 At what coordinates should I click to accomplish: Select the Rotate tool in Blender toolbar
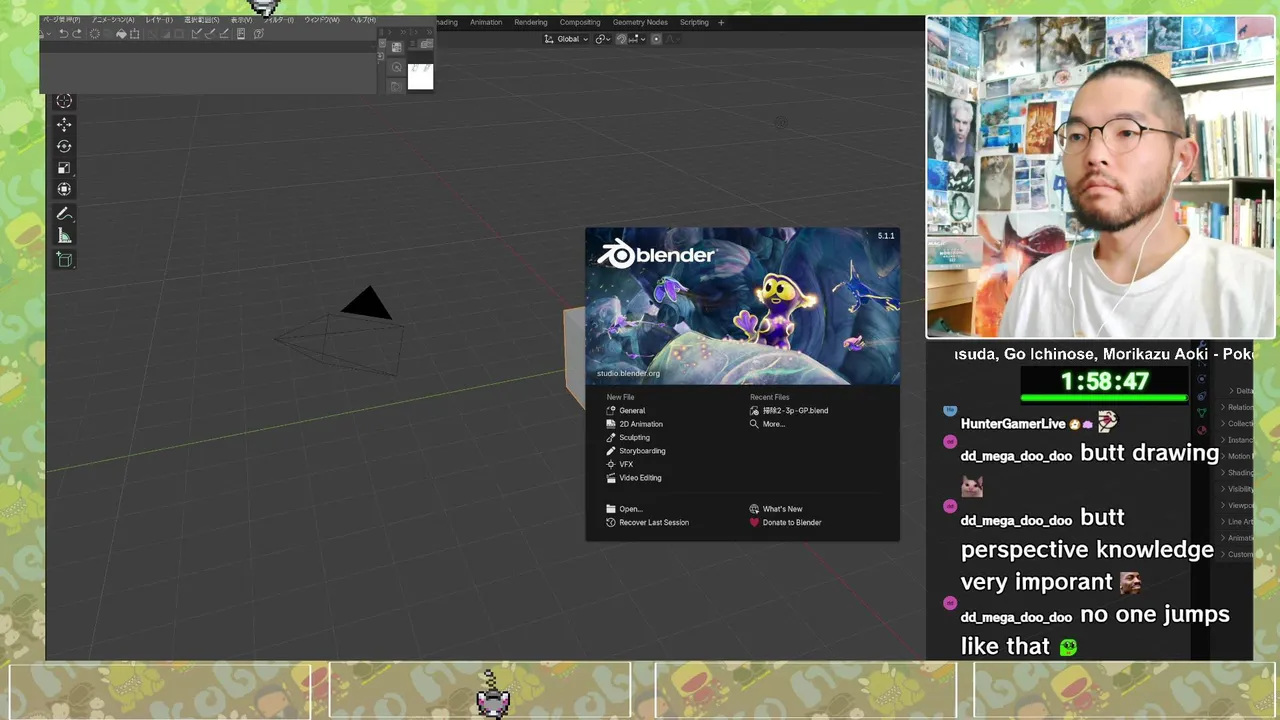pyautogui.click(x=64, y=146)
